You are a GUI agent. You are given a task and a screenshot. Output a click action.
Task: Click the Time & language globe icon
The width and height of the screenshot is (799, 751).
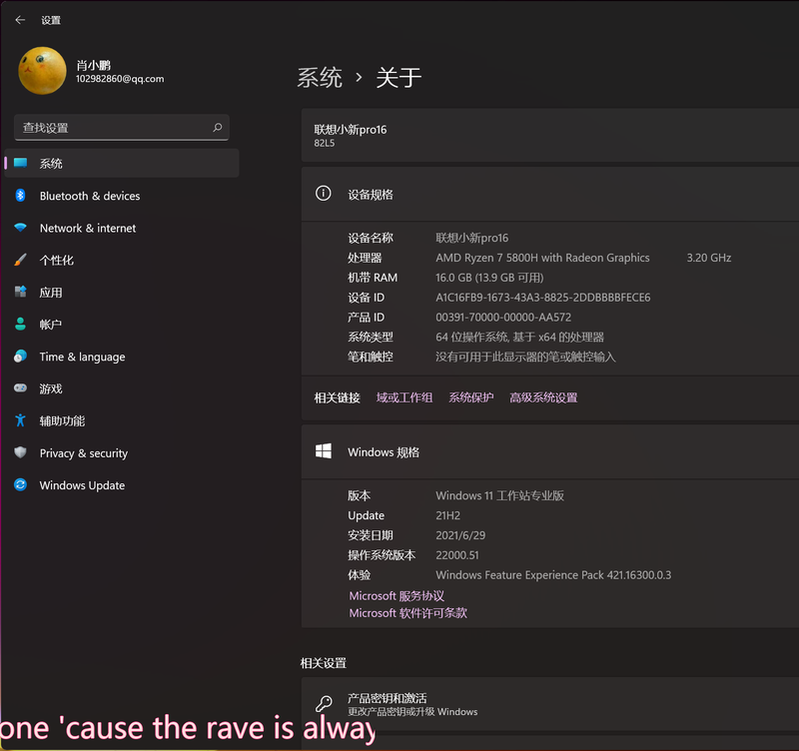click(x=20, y=356)
